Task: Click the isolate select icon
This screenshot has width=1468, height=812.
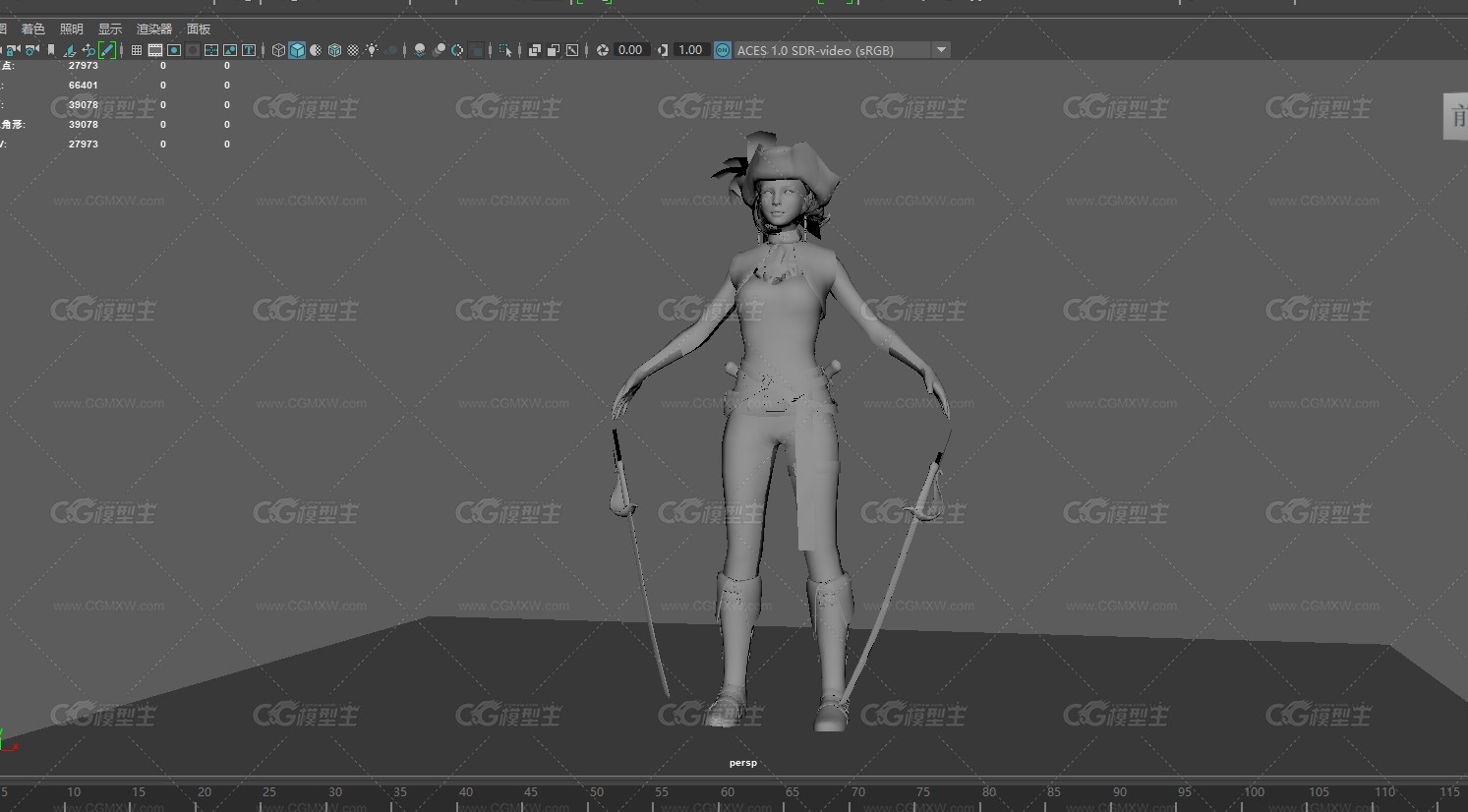Action: [505, 50]
